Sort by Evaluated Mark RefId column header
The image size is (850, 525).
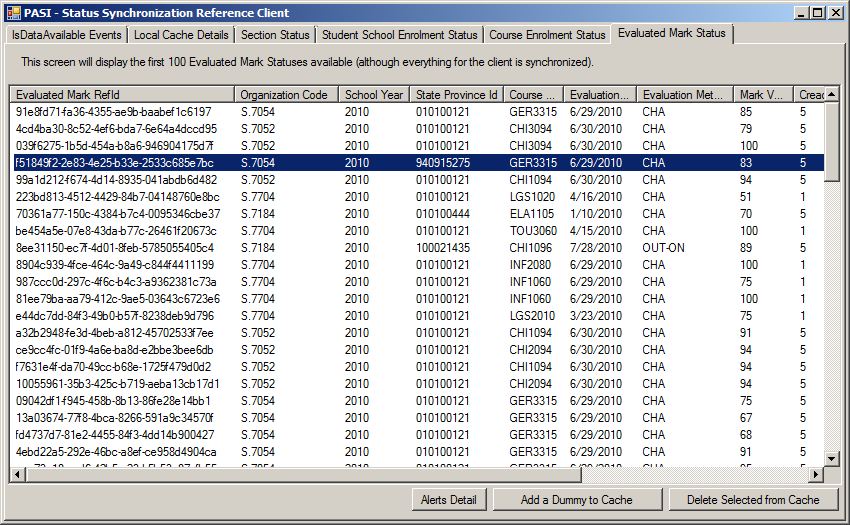click(122, 95)
